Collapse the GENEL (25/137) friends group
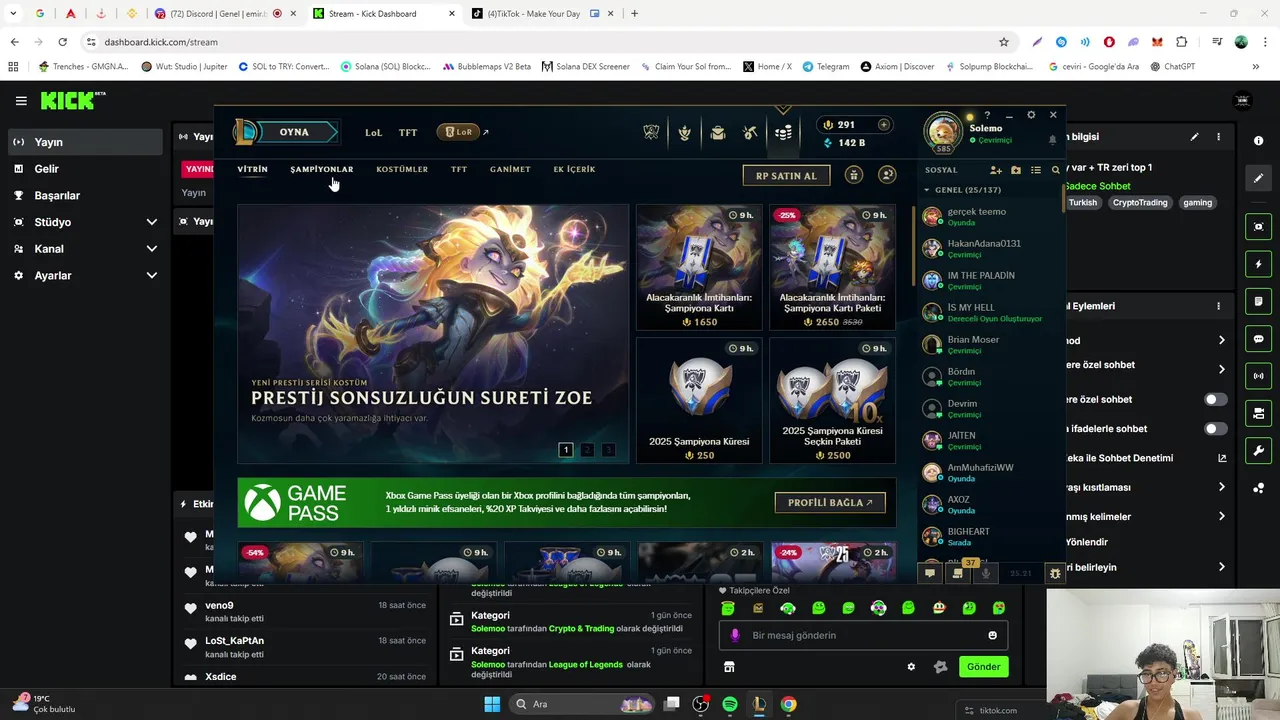The image size is (1280, 720). [927, 190]
